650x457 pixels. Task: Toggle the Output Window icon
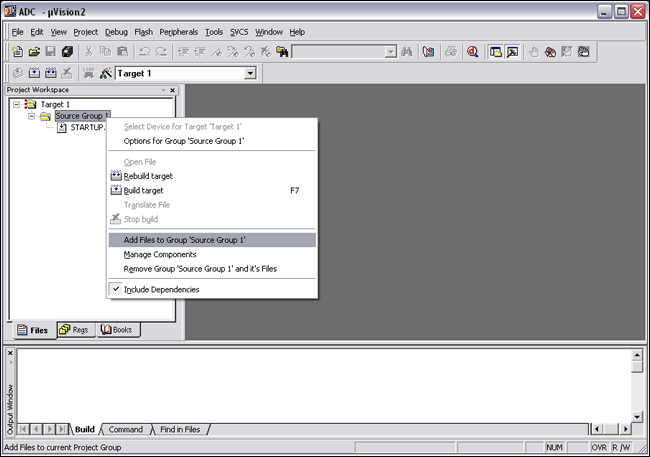coord(512,52)
